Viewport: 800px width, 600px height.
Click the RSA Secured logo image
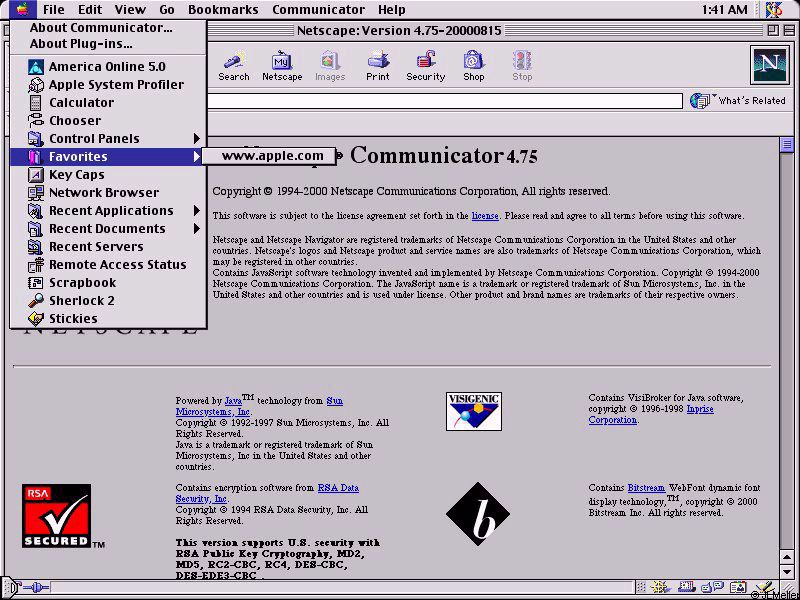(x=57, y=516)
